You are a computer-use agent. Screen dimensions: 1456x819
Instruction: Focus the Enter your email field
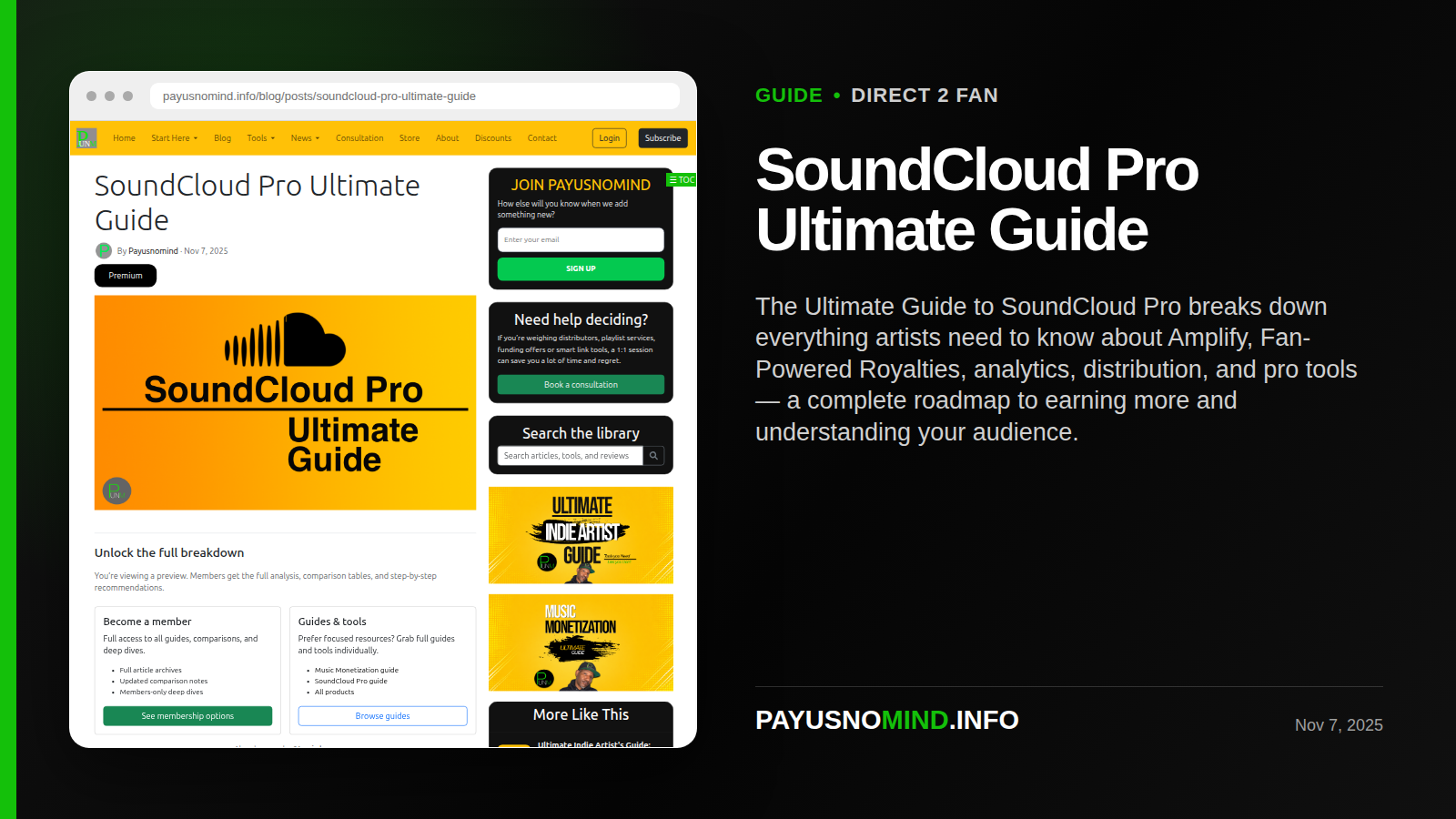point(581,240)
